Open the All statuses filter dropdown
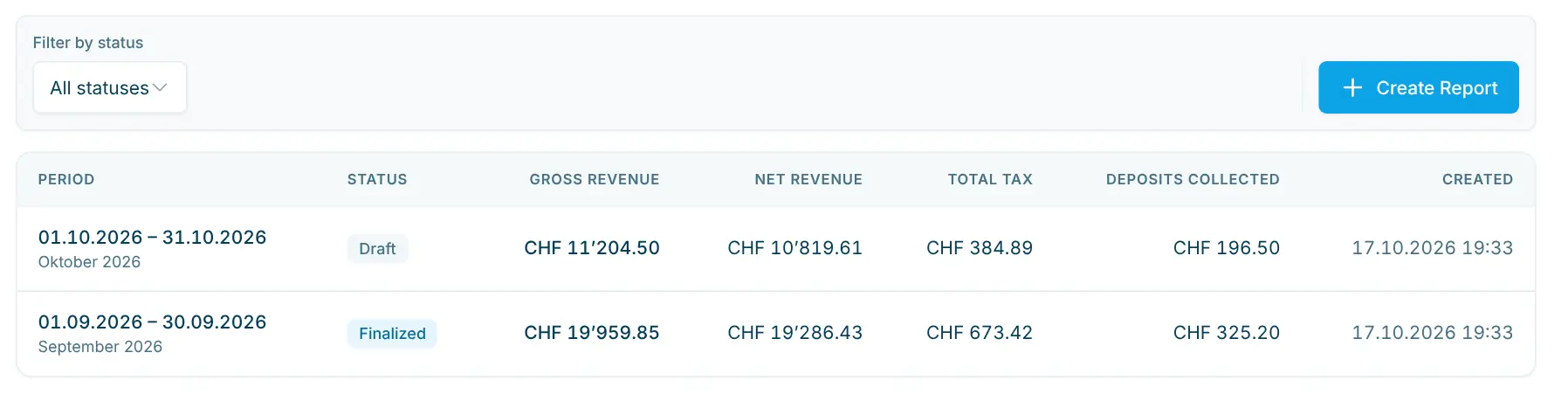Viewport: 1568px width, 408px height. [110, 87]
